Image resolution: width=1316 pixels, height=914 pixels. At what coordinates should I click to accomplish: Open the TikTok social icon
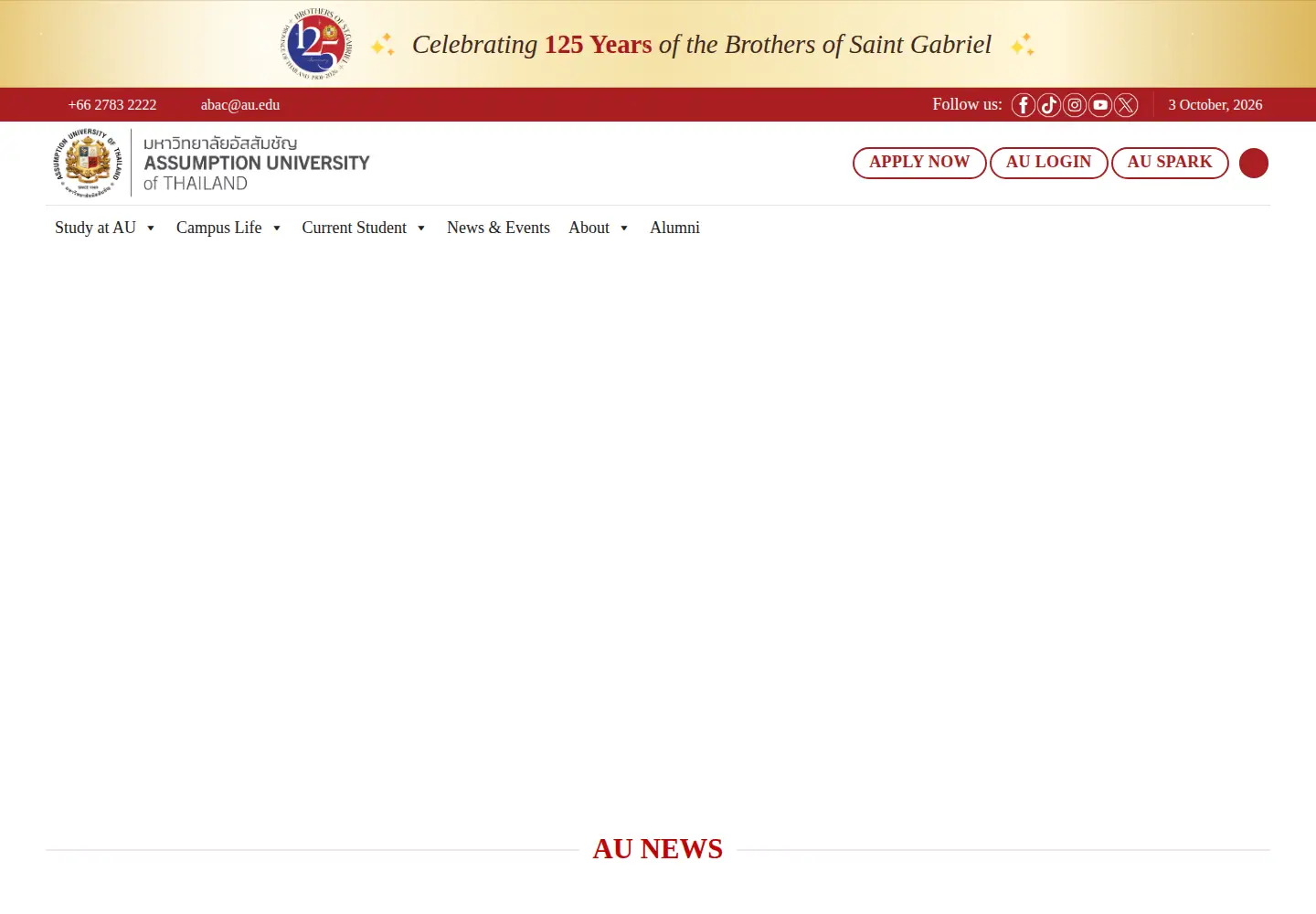[1049, 105]
